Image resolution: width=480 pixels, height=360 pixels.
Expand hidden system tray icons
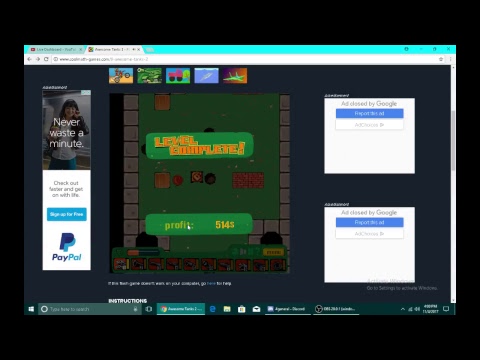pos(403,309)
